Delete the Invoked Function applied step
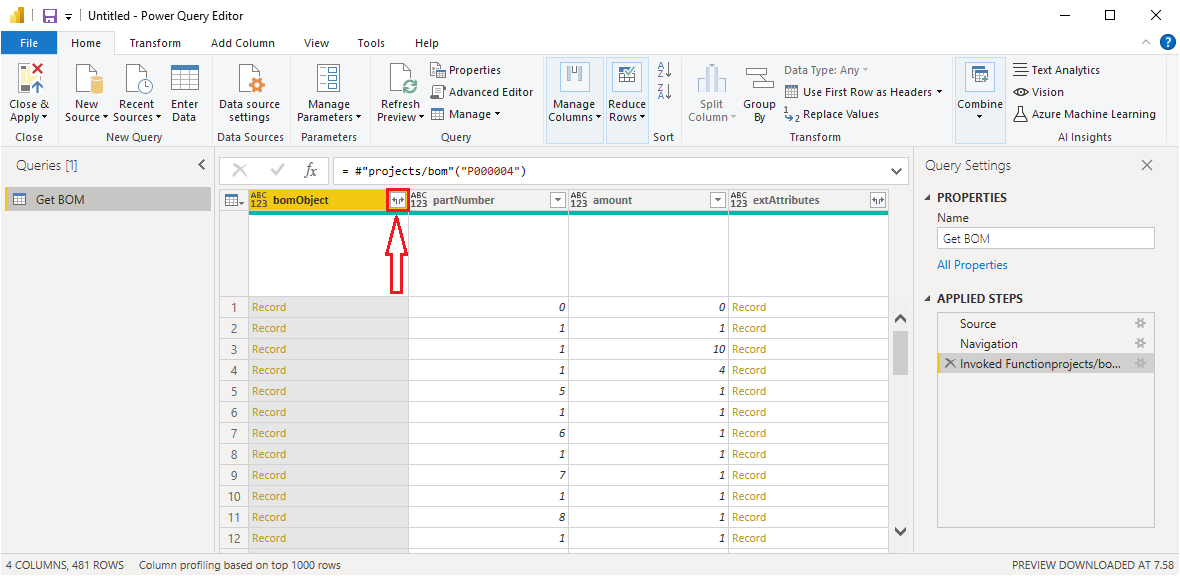The width and height of the screenshot is (1180, 576). (949, 364)
